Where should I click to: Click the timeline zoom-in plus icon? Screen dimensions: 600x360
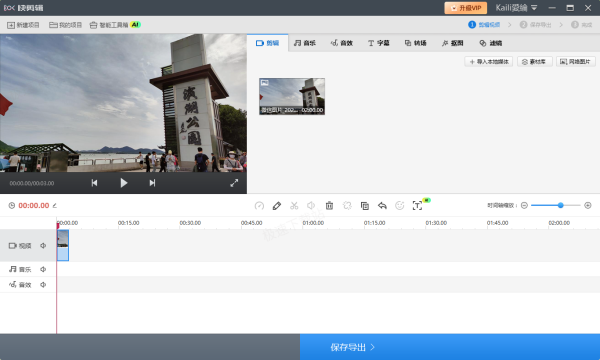pos(588,205)
